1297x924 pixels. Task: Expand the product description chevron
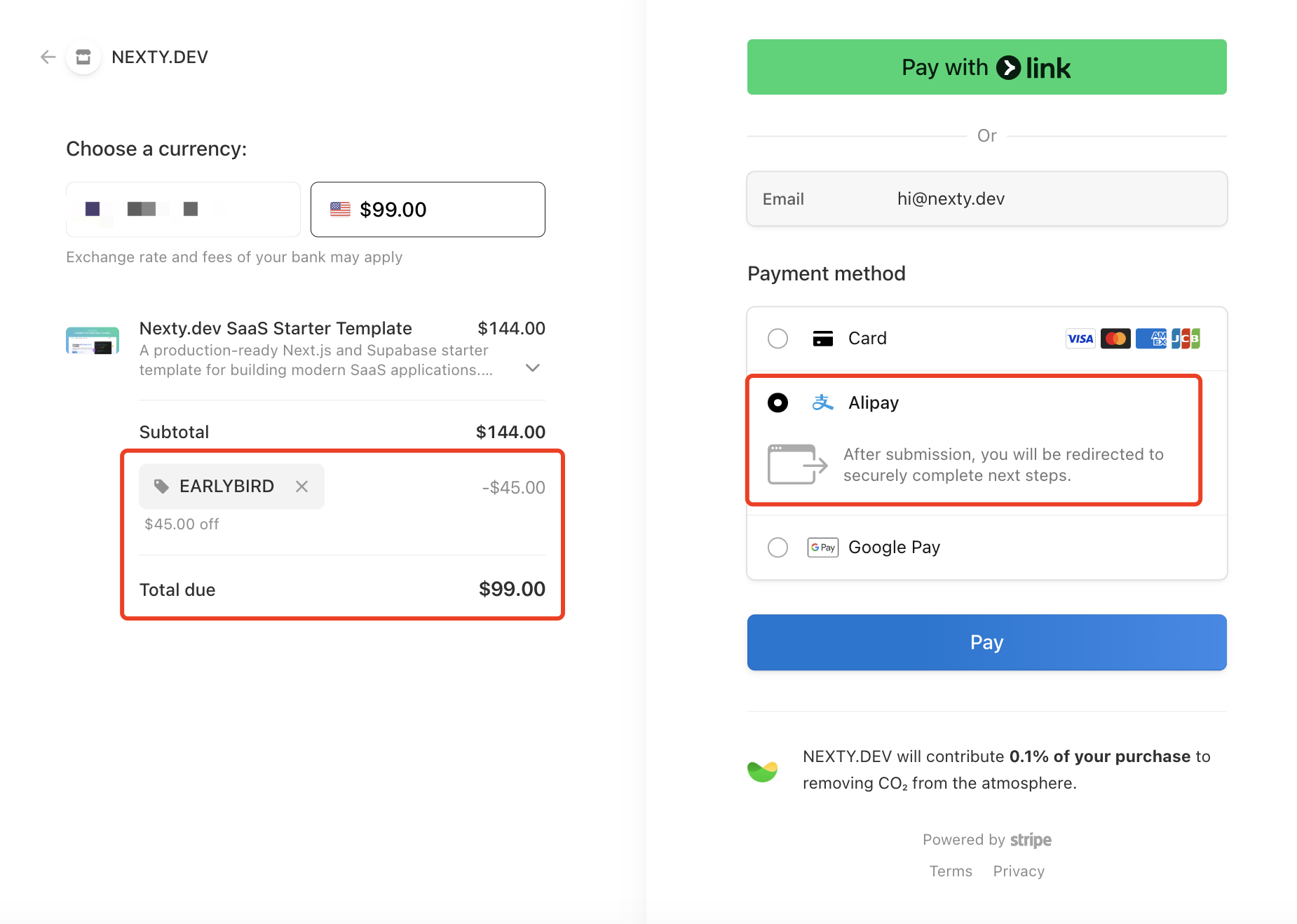pos(533,368)
